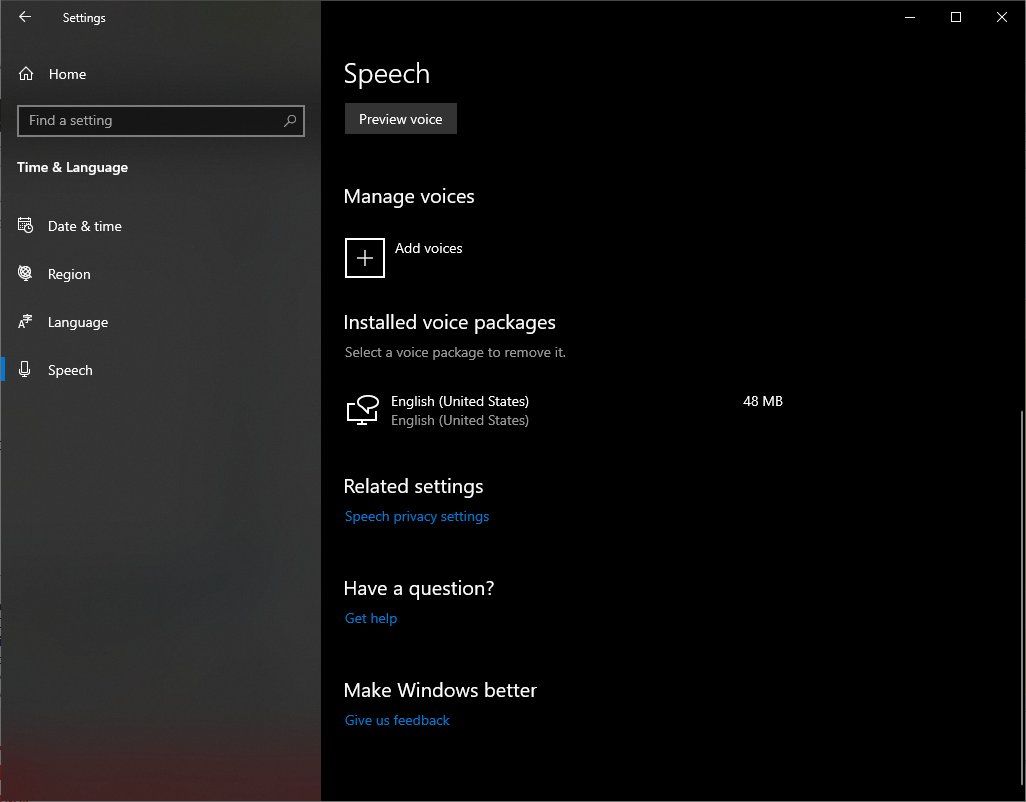Screen dimensions: 1026x802
Task: Click the Make Windows better heading
Action: coord(440,690)
